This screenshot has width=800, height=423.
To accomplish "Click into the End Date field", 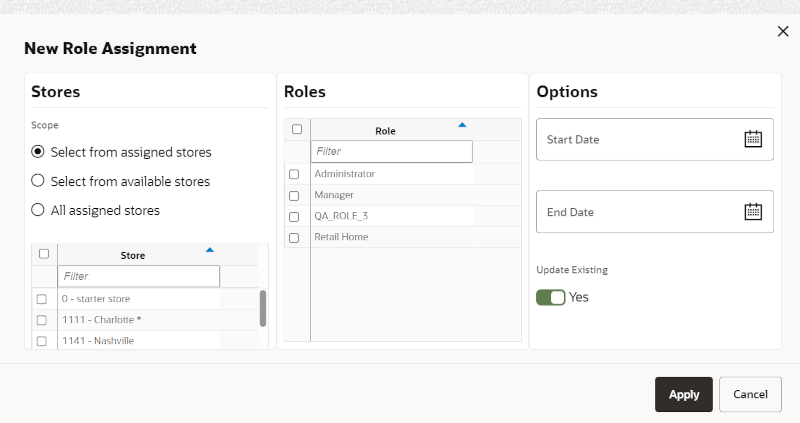I will pos(655,212).
